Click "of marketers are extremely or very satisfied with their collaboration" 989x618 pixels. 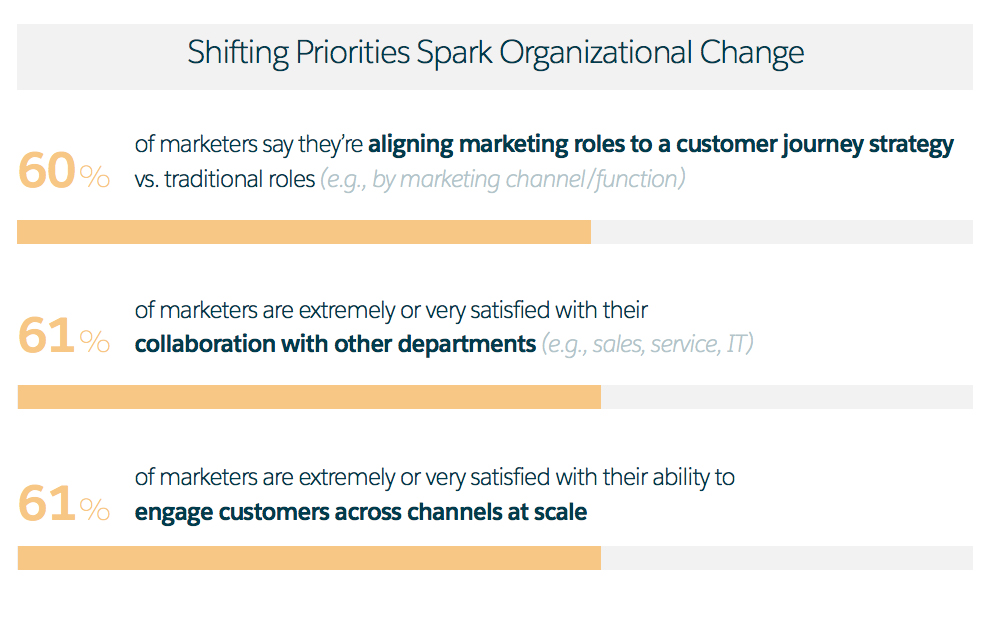[x=392, y=311]
